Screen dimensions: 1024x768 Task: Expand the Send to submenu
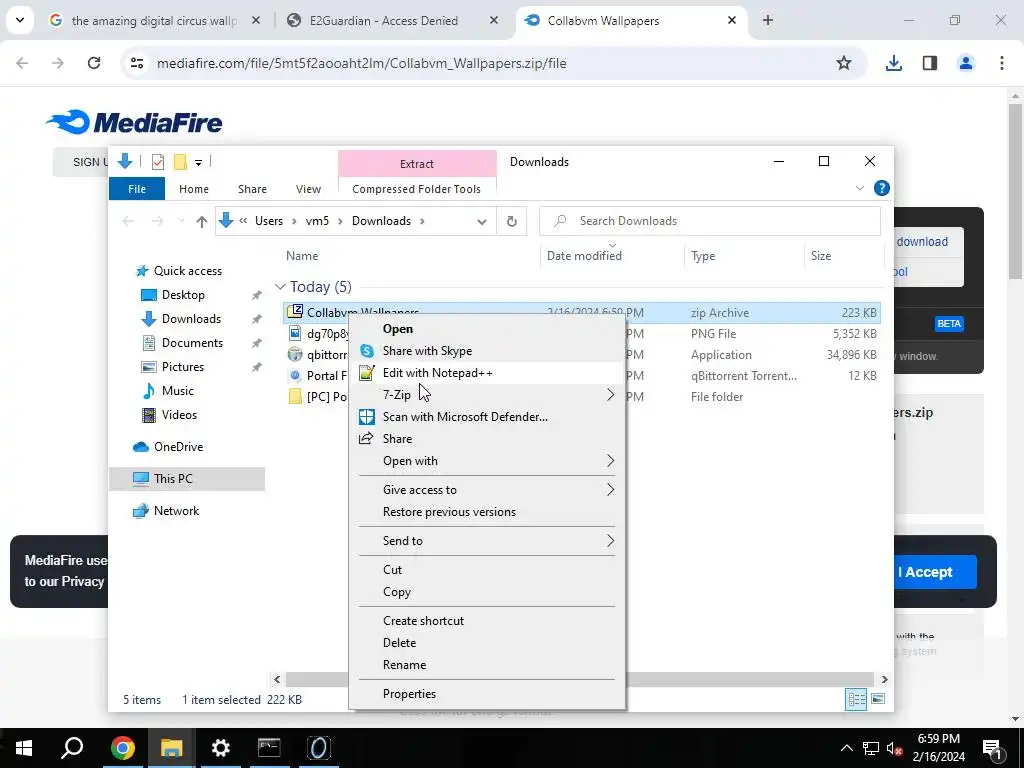click(x=487, y=541)
